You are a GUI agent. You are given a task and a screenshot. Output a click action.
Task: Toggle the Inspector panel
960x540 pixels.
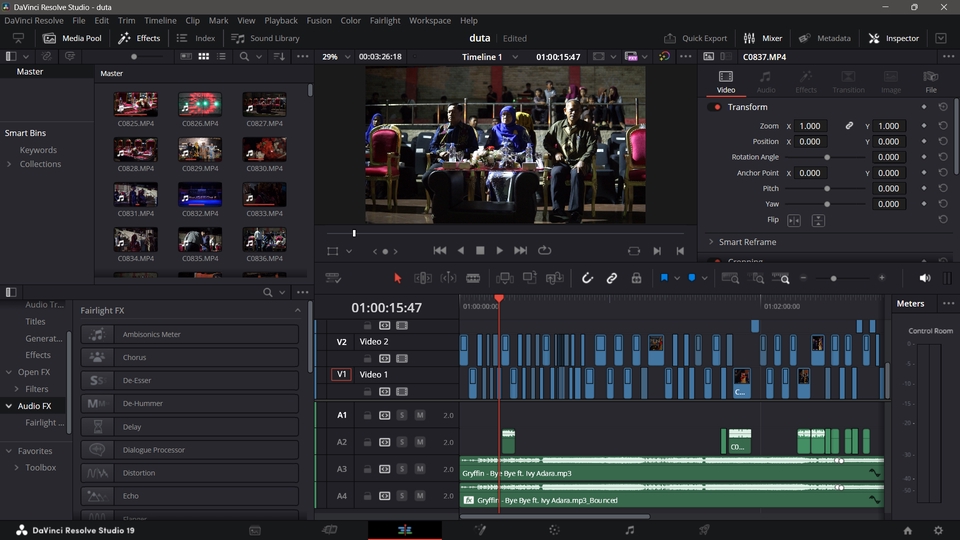(894, 38)
